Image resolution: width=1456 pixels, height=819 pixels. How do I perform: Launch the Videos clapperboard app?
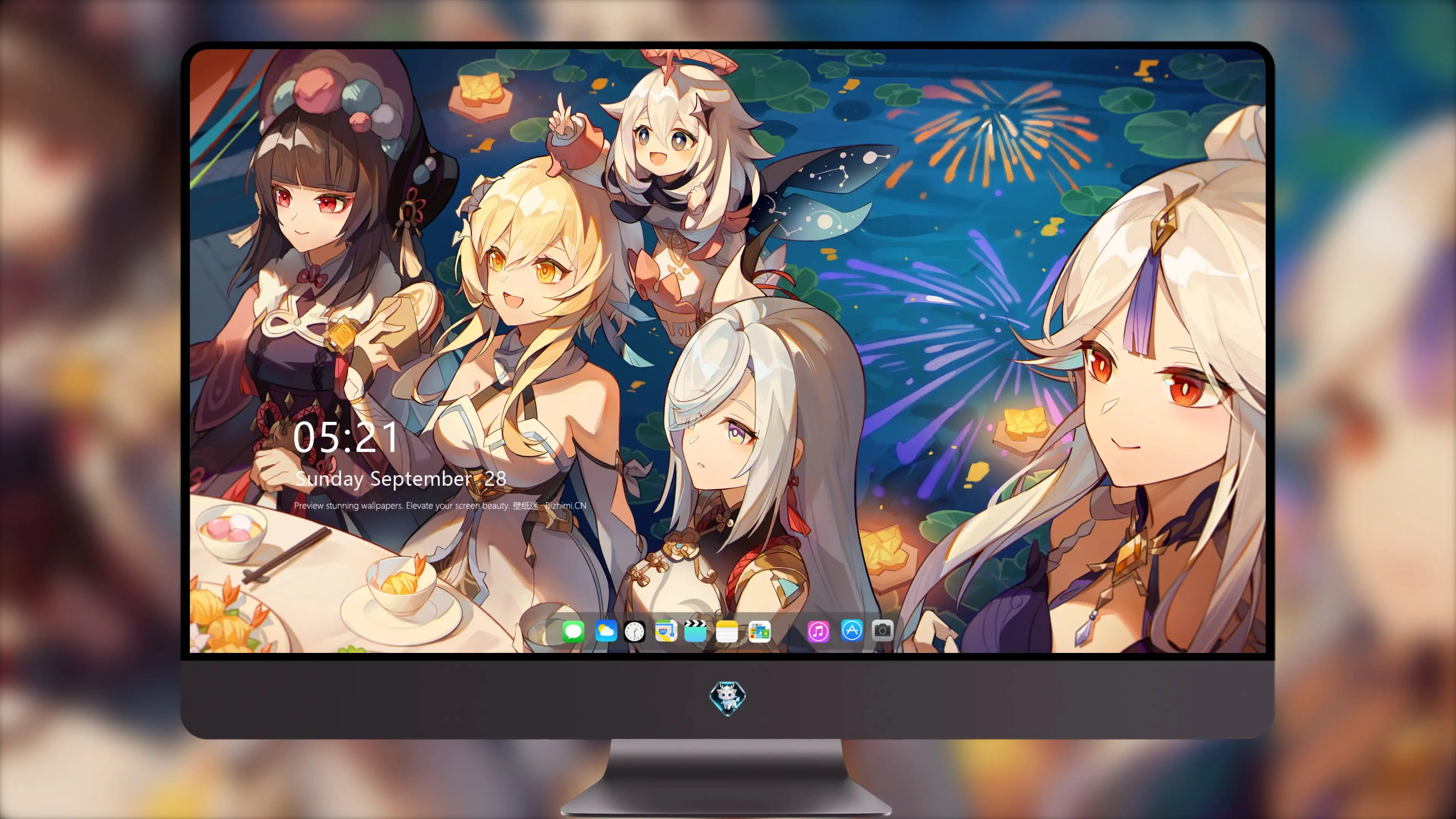pos(695,631)
